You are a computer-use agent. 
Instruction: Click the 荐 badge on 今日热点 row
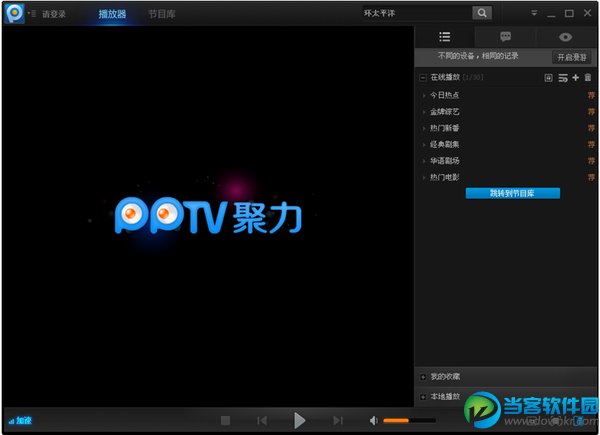pos(591,95)
